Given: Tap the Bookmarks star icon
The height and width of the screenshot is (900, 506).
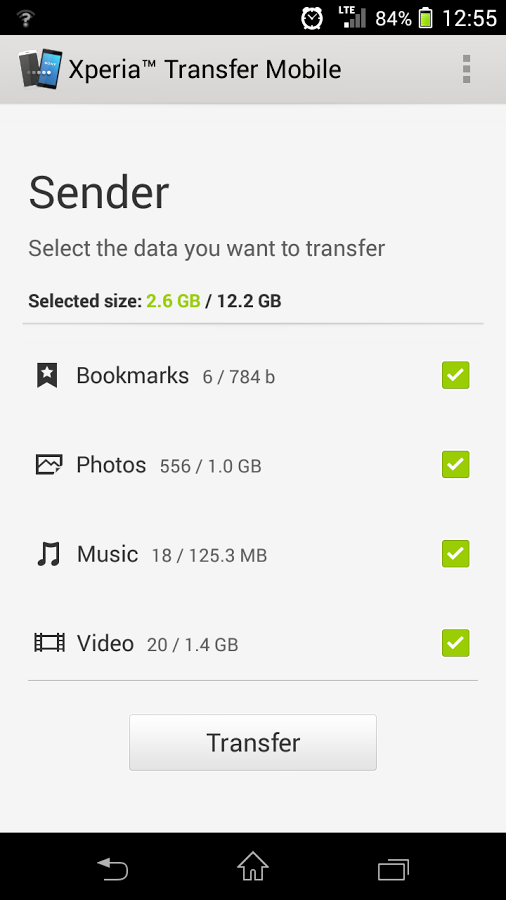Looking at the screenshot, I should (x=47, y=375).
